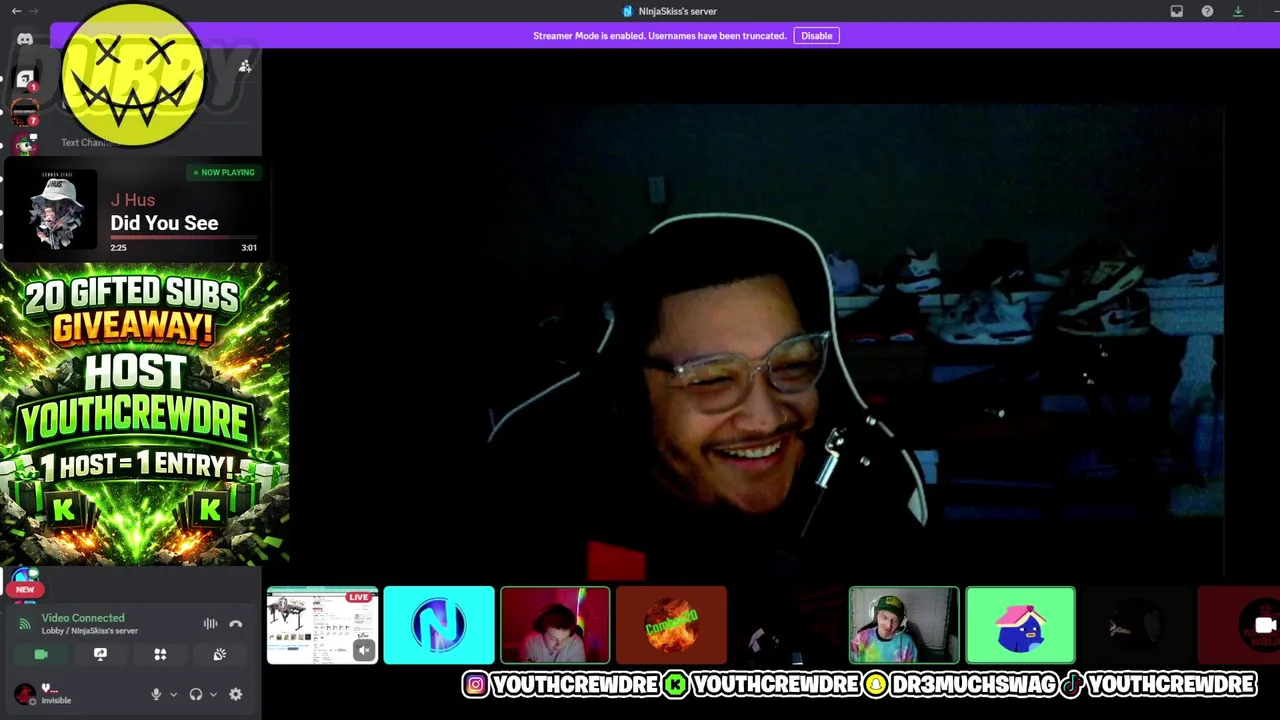Select the LIVE screen share thumbnail
Screen dimensions: 1280x720
coord(322,625)
